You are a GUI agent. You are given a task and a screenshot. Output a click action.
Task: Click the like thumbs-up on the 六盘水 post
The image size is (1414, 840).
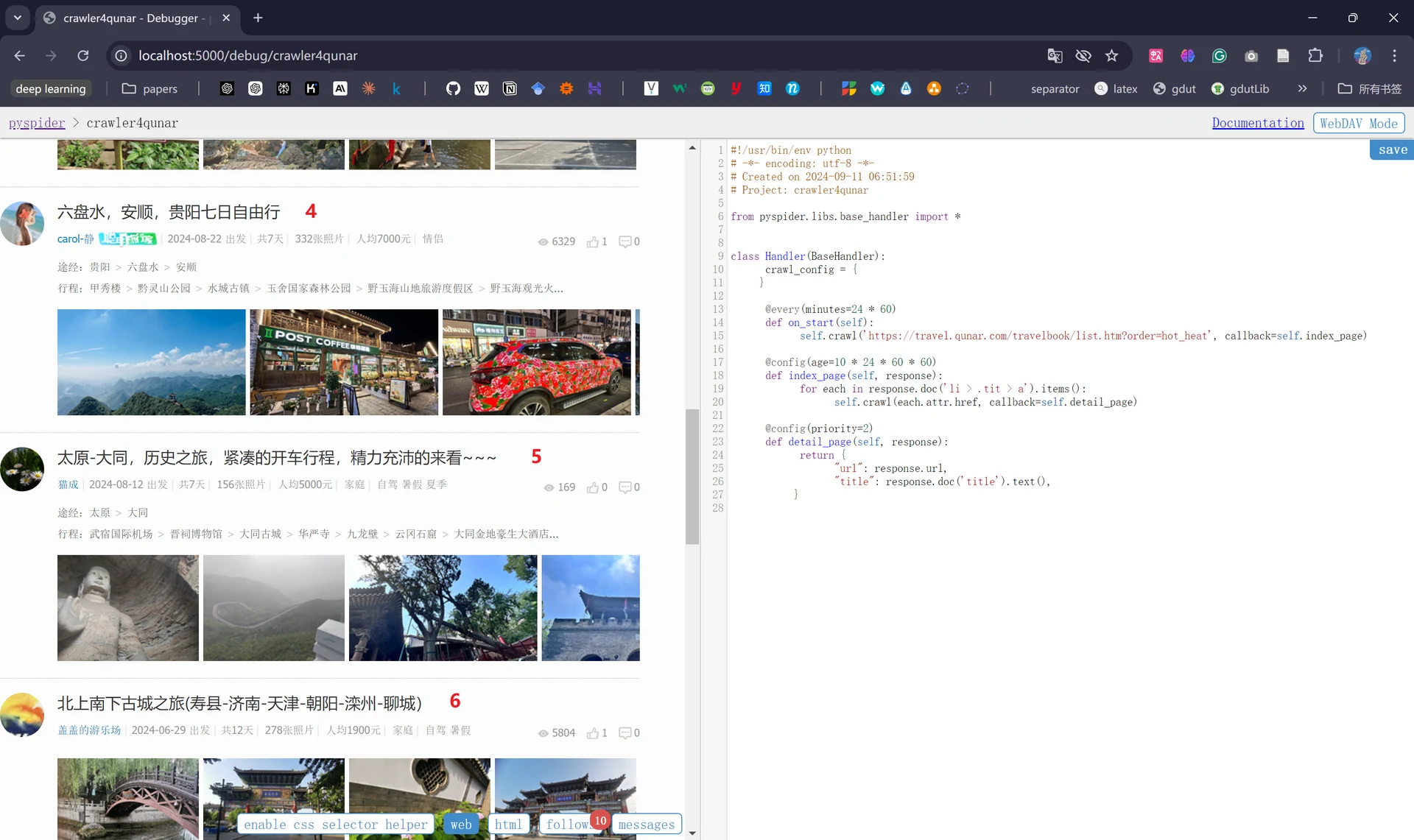[593, 241]
